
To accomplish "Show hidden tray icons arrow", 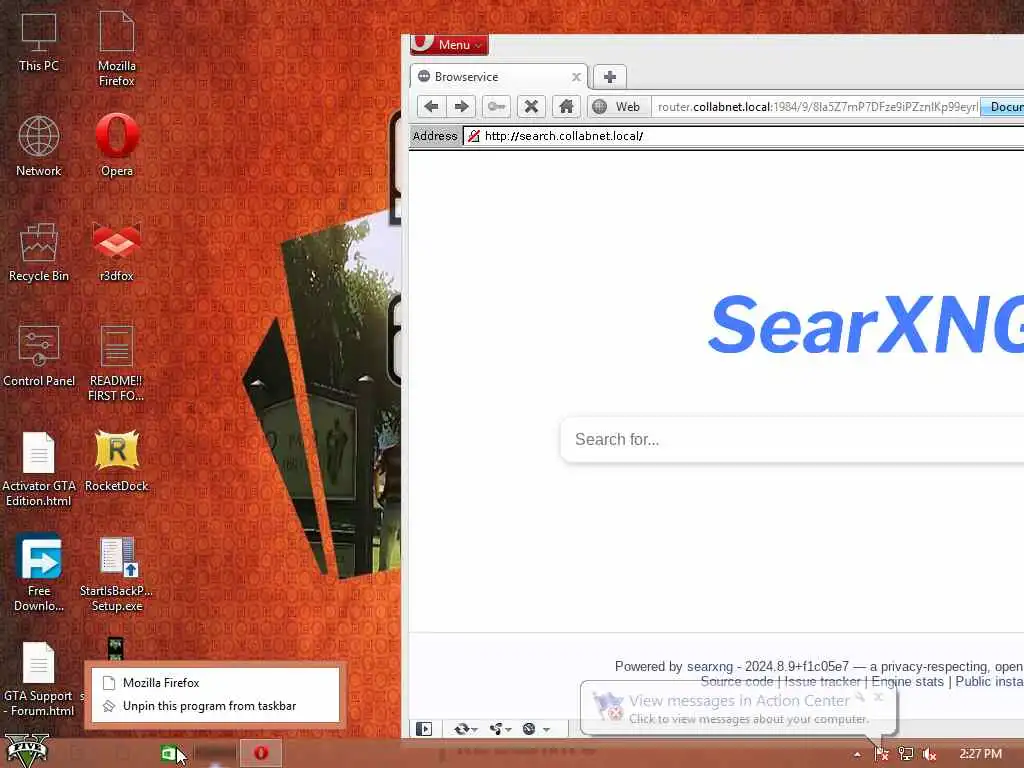I will click(857, 754).
